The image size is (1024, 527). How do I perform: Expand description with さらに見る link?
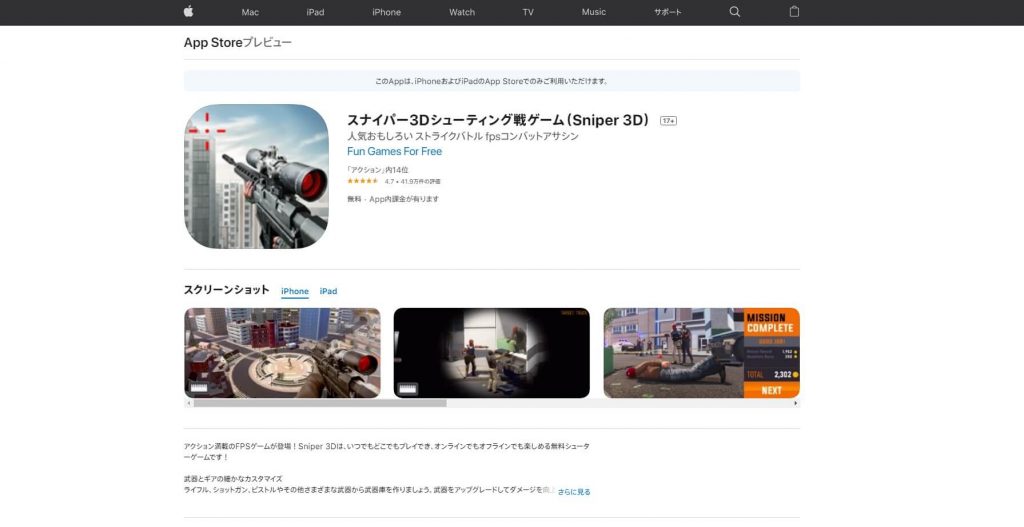pyautogui.click(x=574, y=492)
